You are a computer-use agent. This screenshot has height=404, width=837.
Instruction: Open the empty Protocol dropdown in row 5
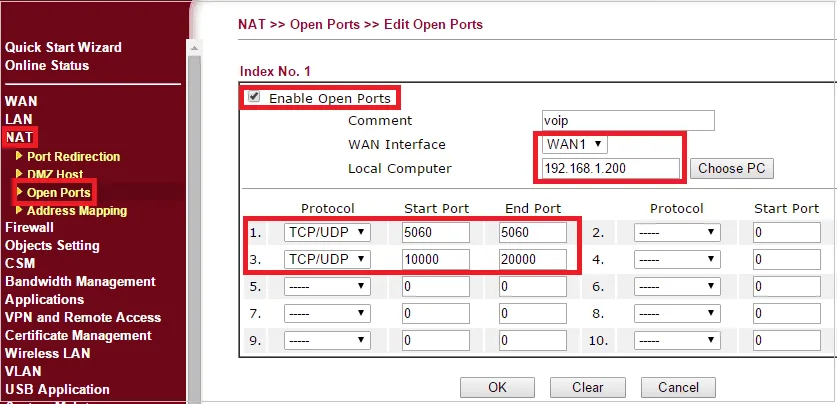pos(327,287)
